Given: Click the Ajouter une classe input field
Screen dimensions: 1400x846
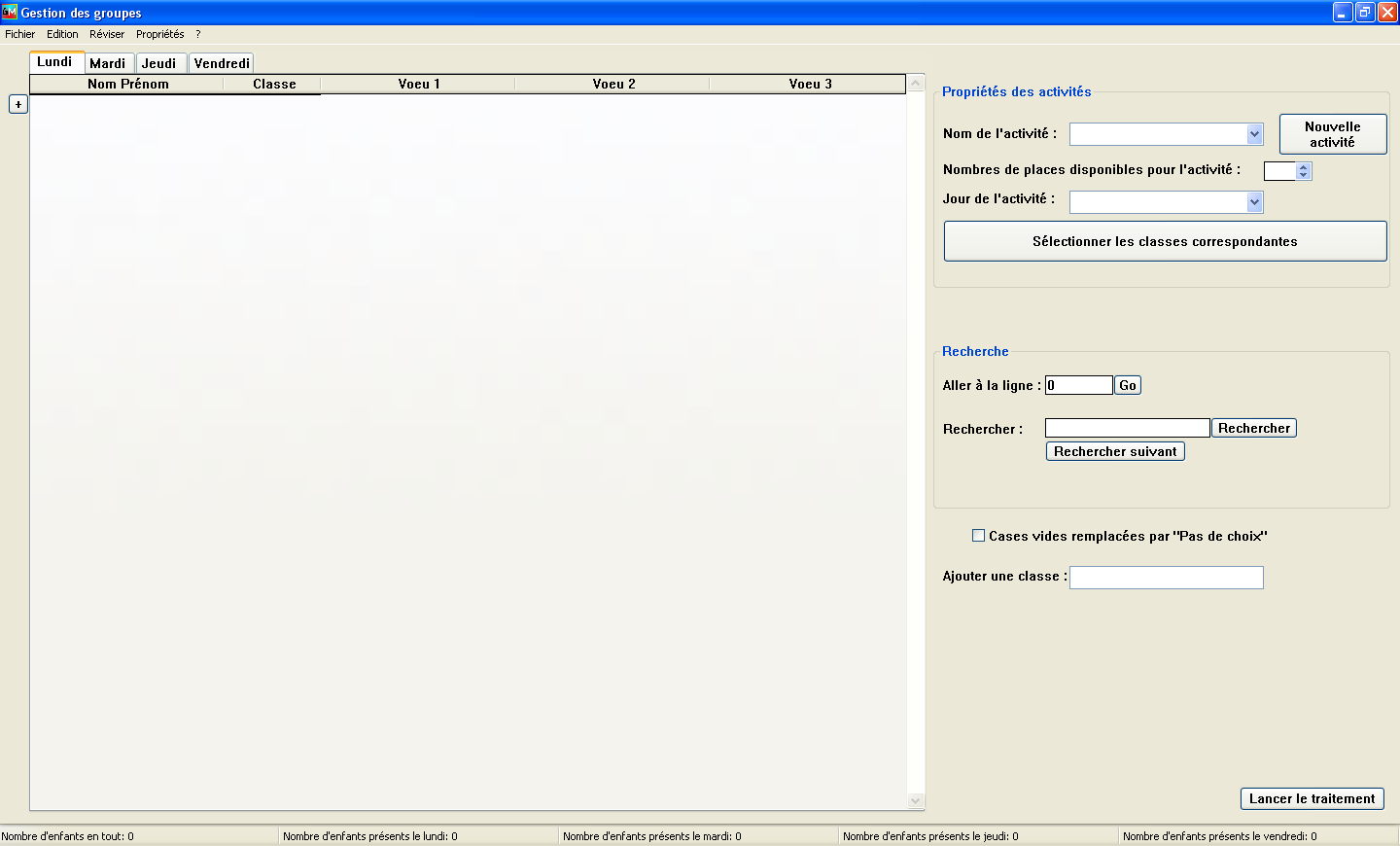Looking at the screenshot, I should click(x=1166, y=577).
